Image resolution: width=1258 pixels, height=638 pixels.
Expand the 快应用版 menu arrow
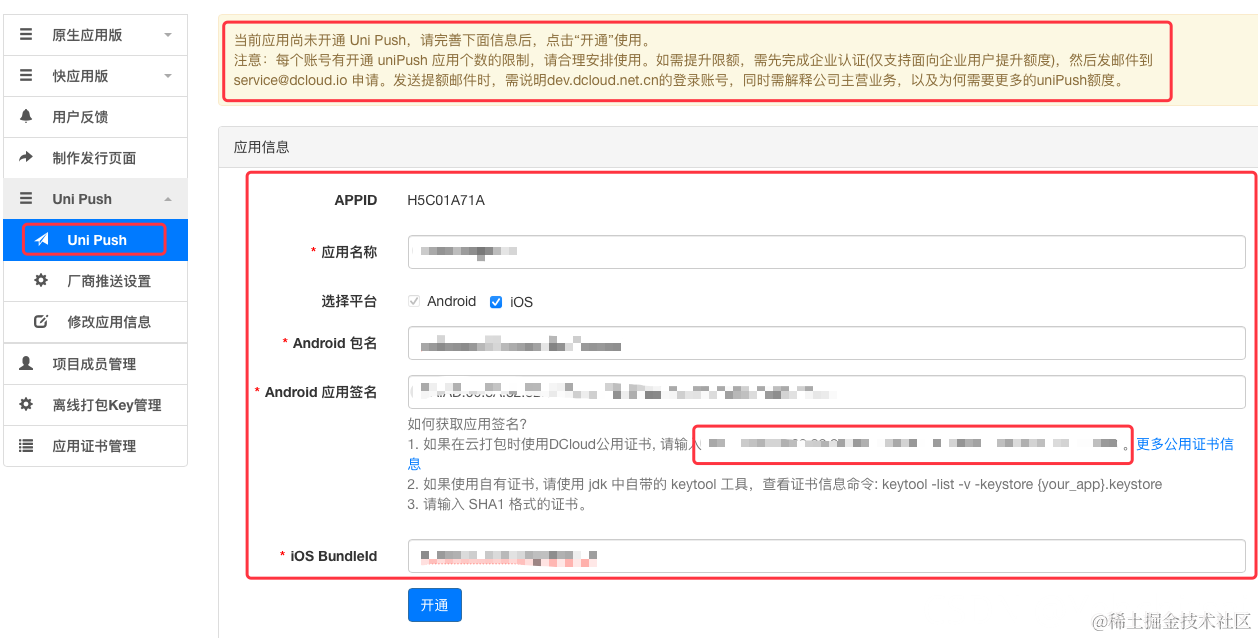coord(168,76)
